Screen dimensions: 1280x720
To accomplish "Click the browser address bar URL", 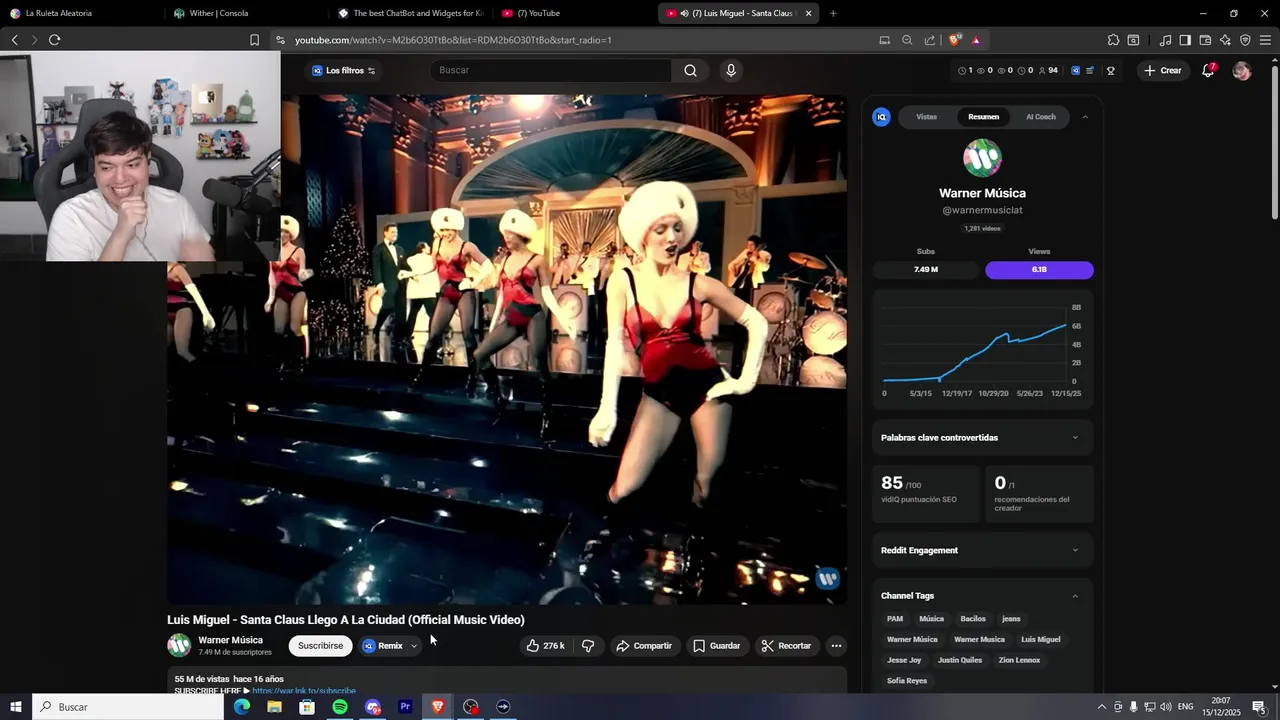I will 453,40.
